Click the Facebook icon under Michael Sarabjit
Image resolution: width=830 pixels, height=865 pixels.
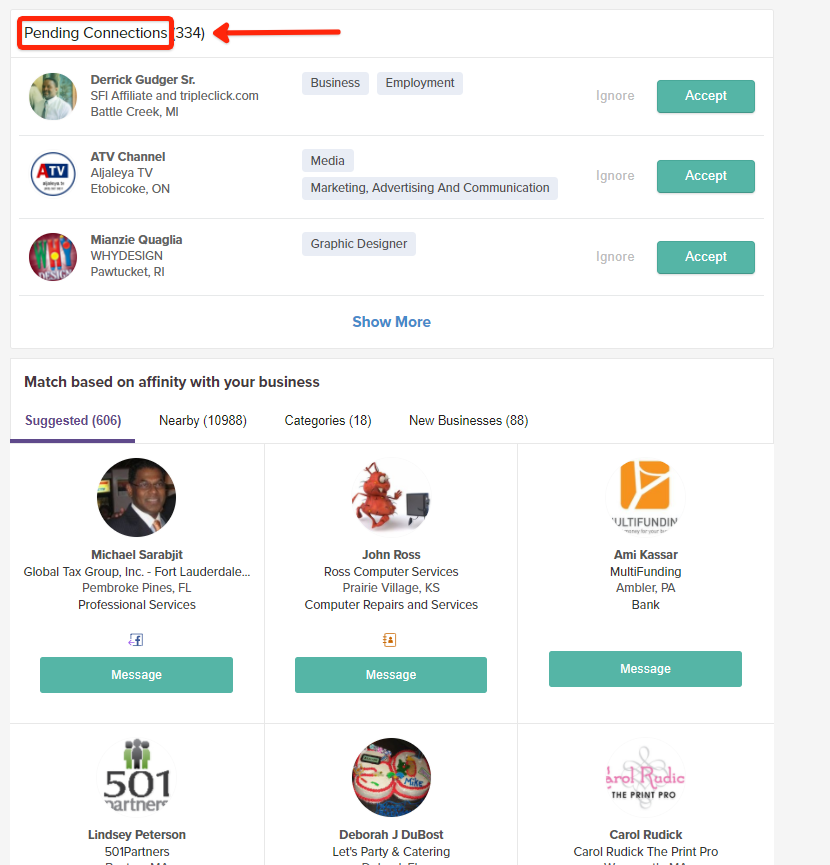pyautogui.click(x=136, y=639)
